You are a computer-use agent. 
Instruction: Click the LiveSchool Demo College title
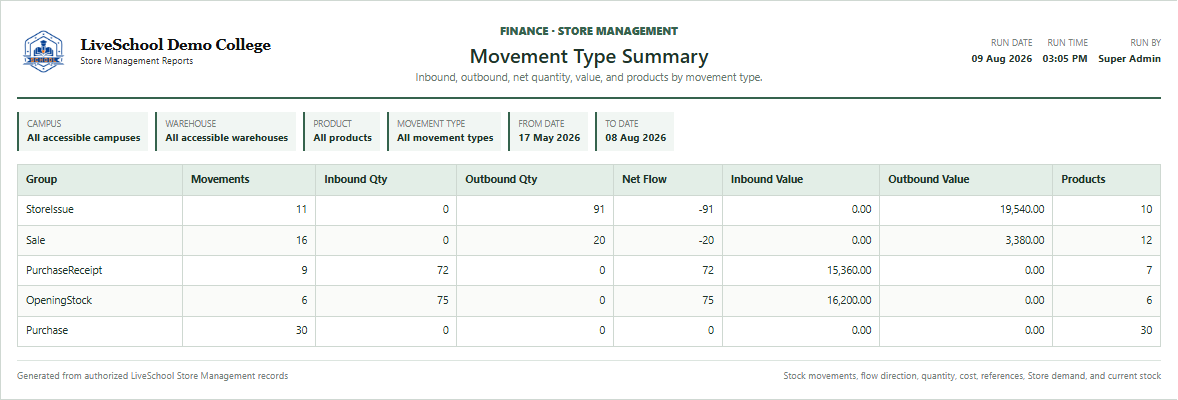[x=175, y=45]
